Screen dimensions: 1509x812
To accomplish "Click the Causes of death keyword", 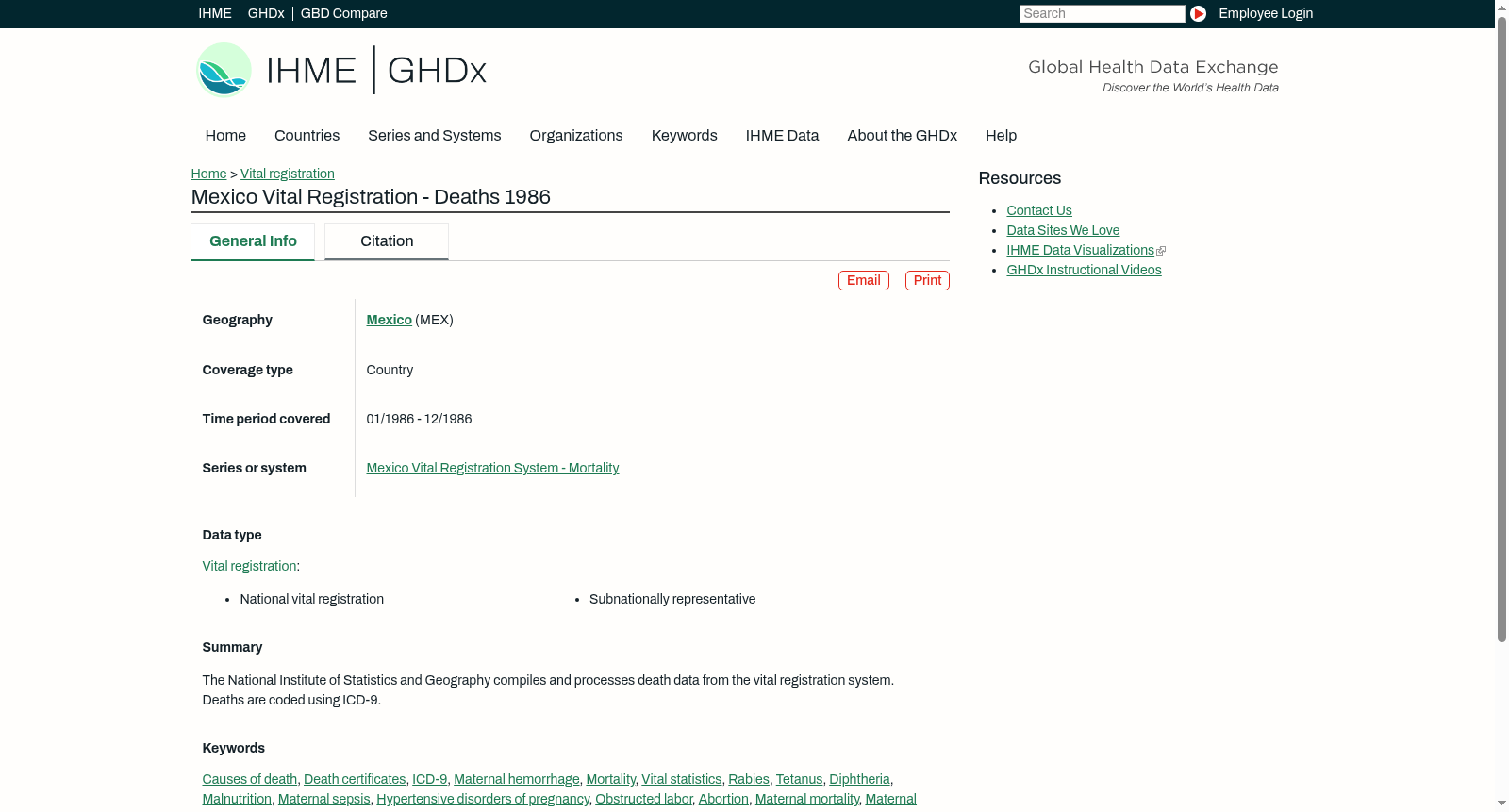I will coord(250,779).
